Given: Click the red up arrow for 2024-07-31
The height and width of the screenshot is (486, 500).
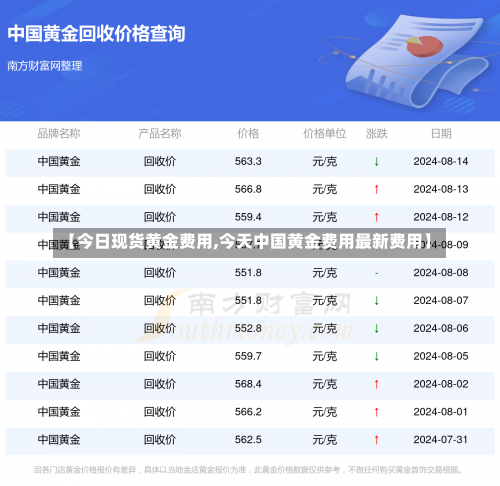Looking at the screenshot, I should coord(376,440).
